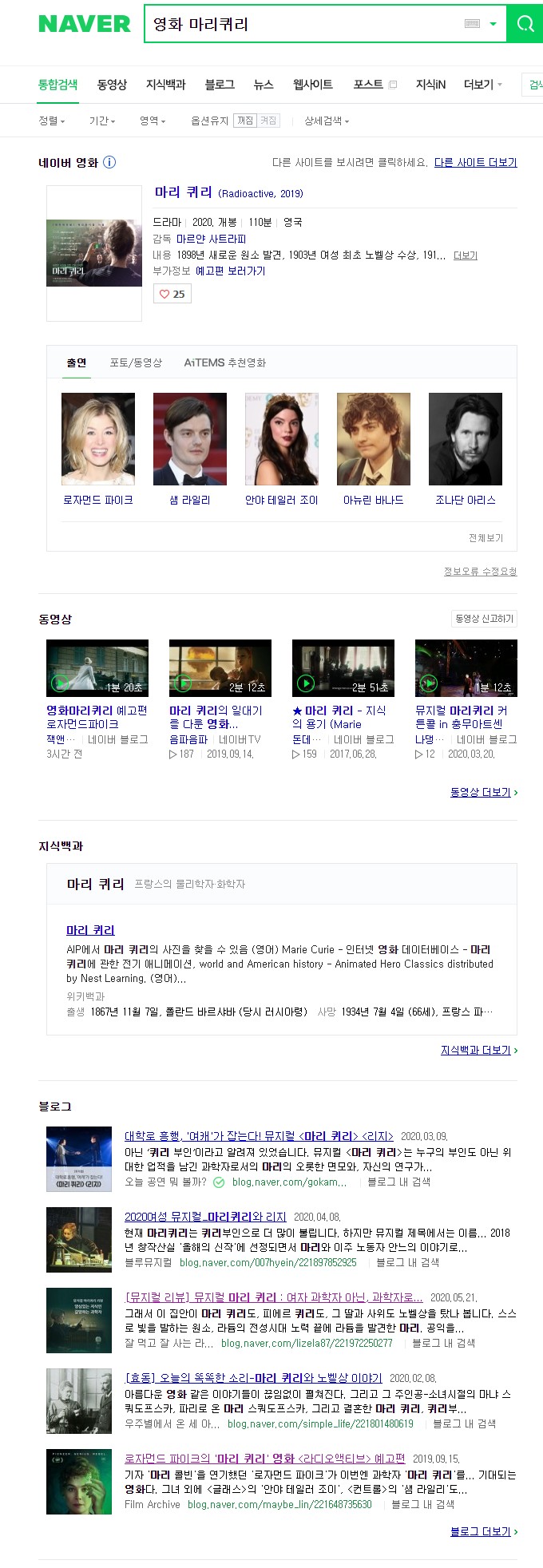Viewport: 543px width, 1568px height.
Task: Open the 다른 사이트 더보기 link
Action: (475, 162)
